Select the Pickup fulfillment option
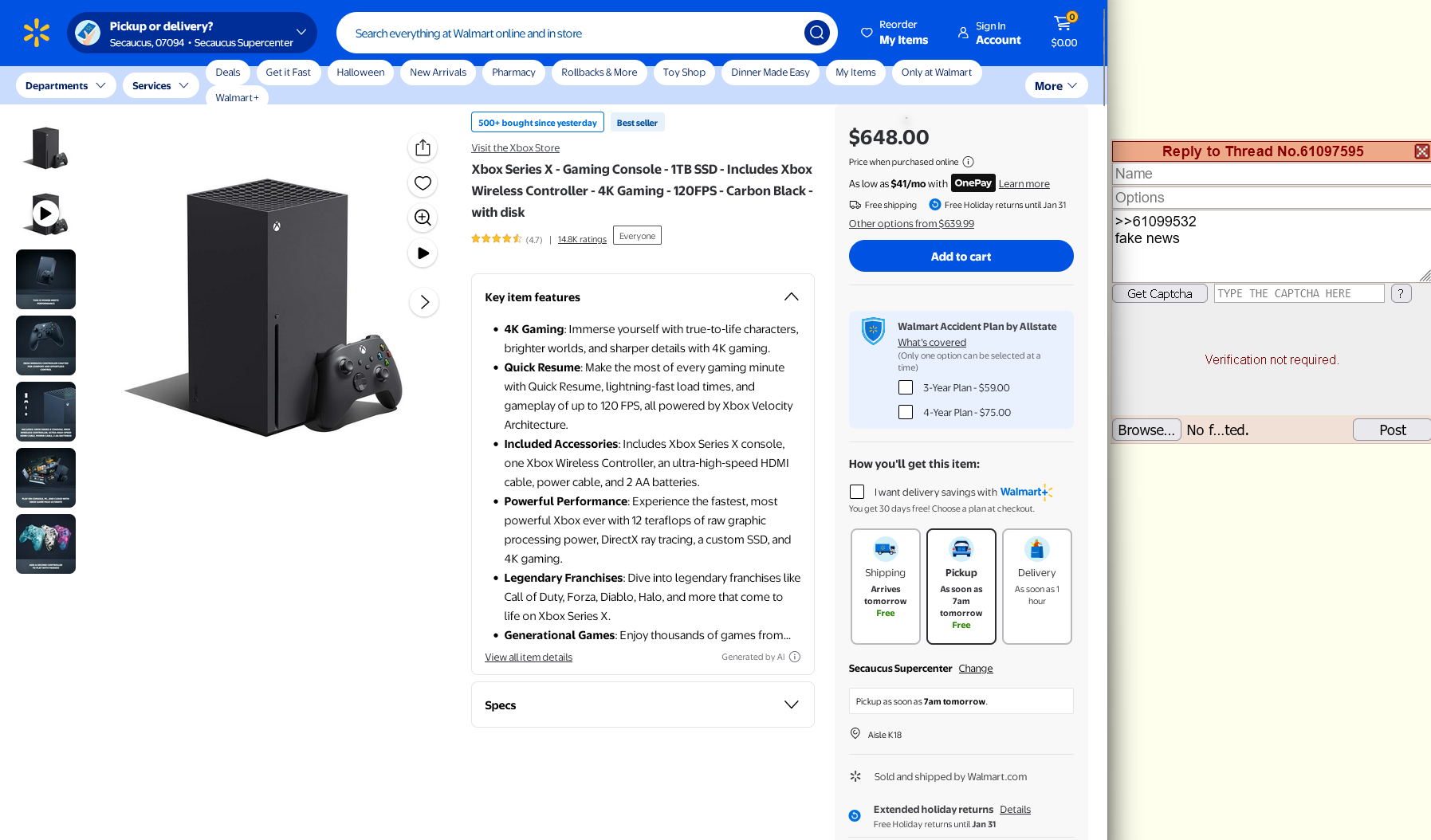The width and height of the screenshot is (1431, 840). click(961, 587)
